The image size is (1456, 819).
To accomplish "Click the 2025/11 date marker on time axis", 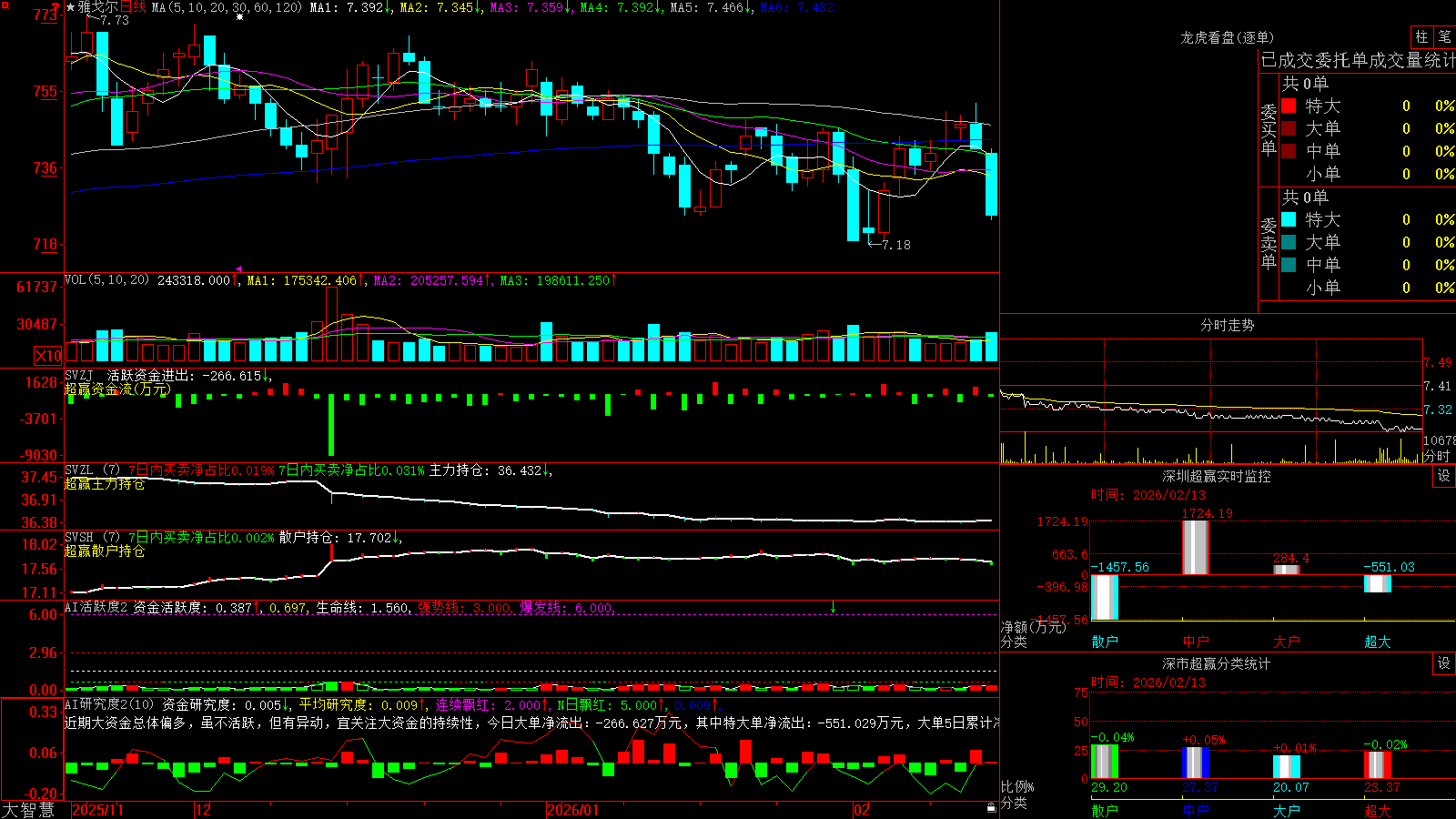I will coord(97,810).
